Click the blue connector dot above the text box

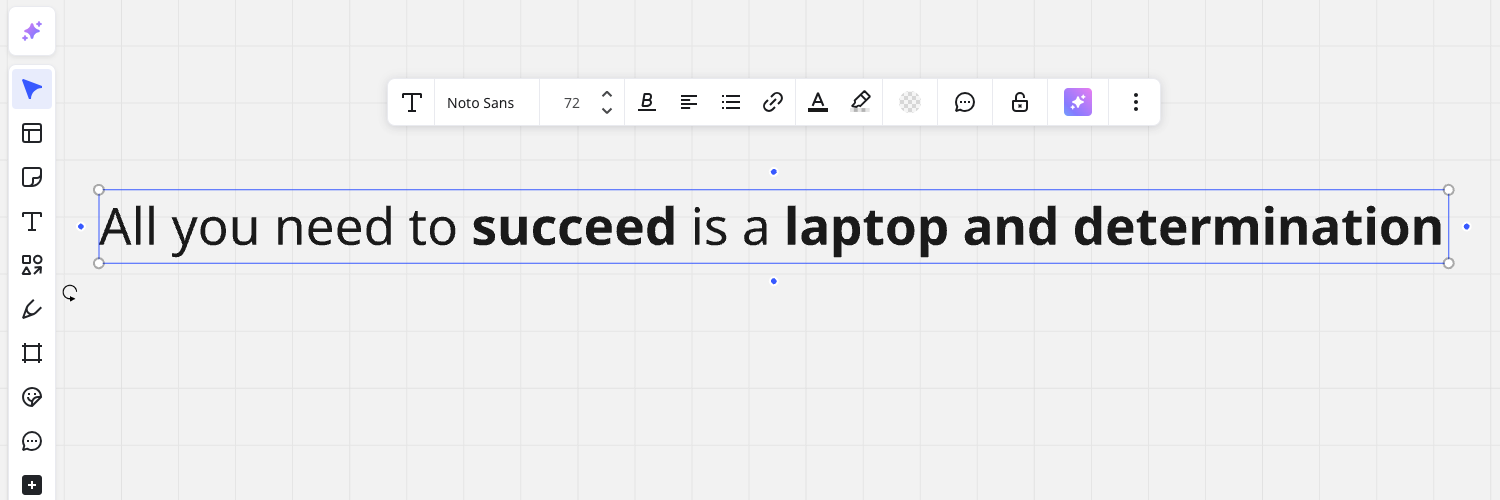tap(774, 172)
